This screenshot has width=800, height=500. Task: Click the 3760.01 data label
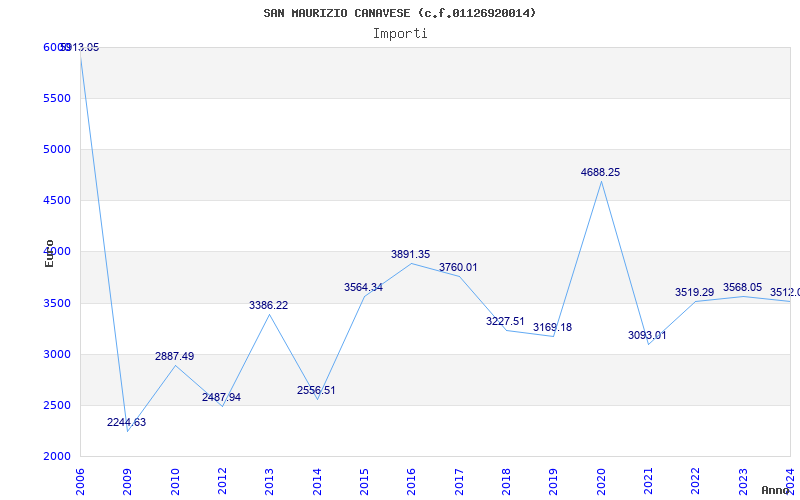pos(458,267)
